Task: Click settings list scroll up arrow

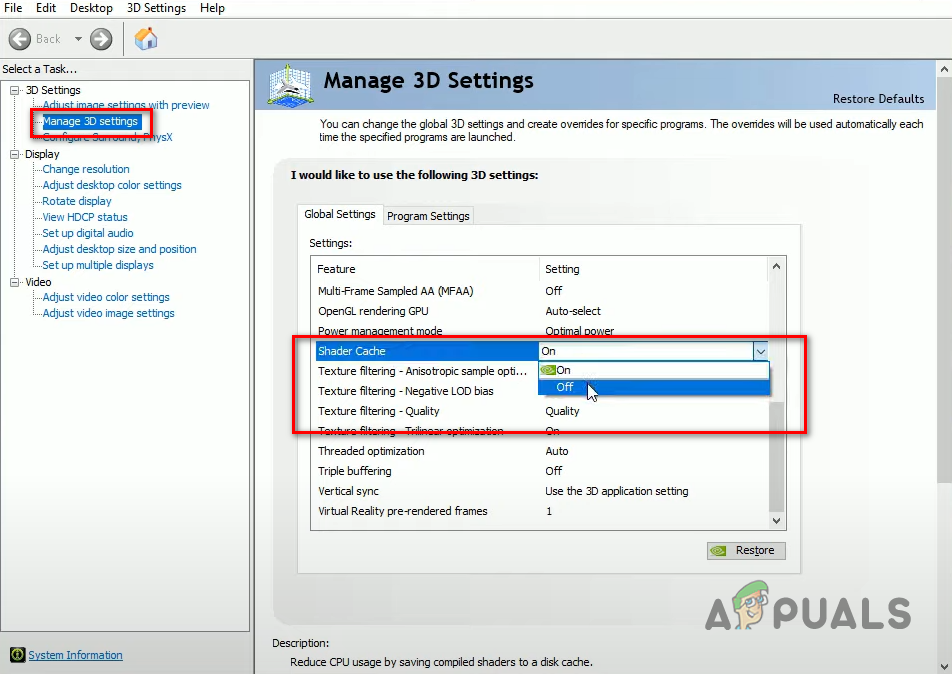Action: coord(776,267)
